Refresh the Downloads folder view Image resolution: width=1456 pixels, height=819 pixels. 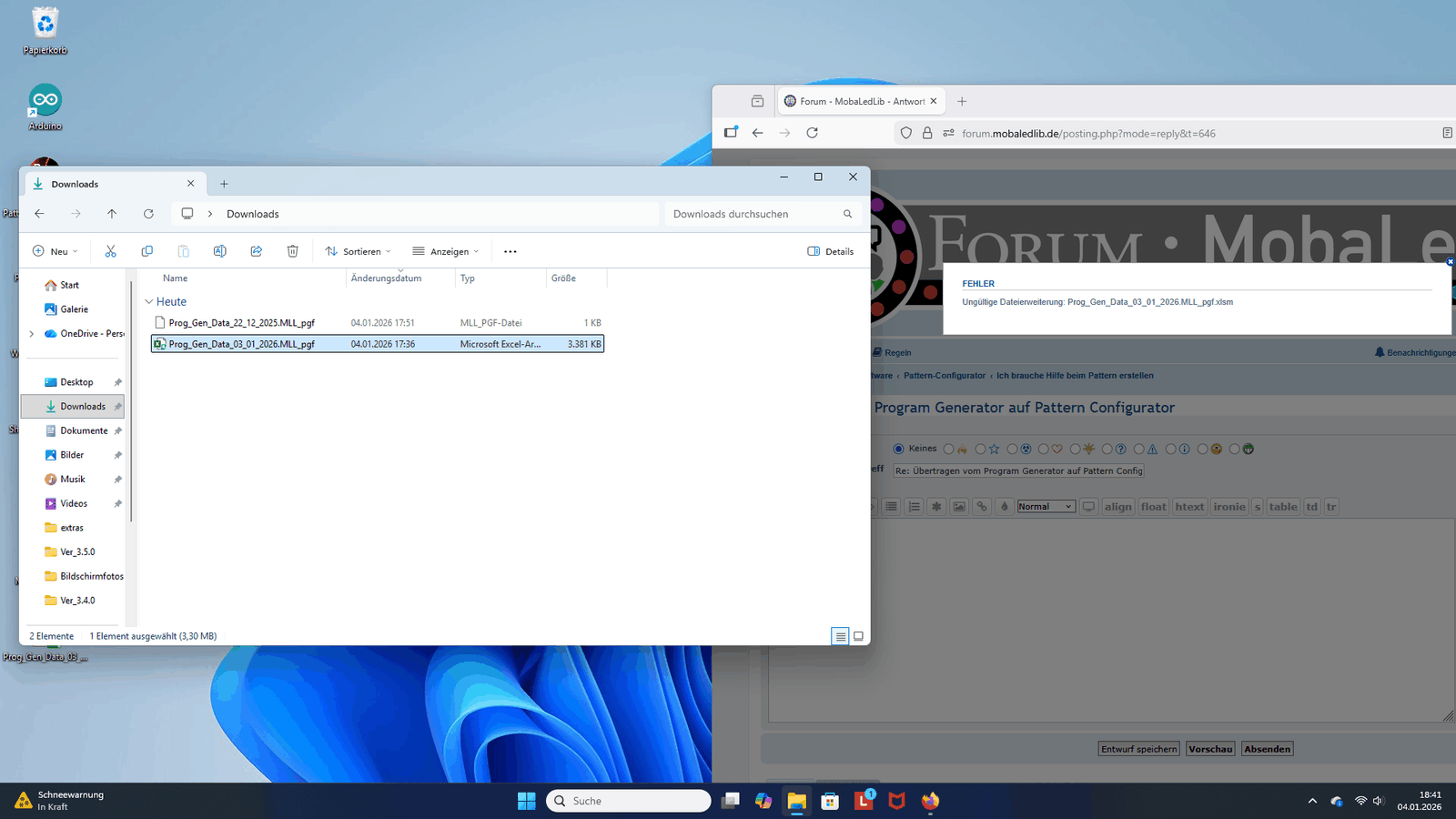148,214
